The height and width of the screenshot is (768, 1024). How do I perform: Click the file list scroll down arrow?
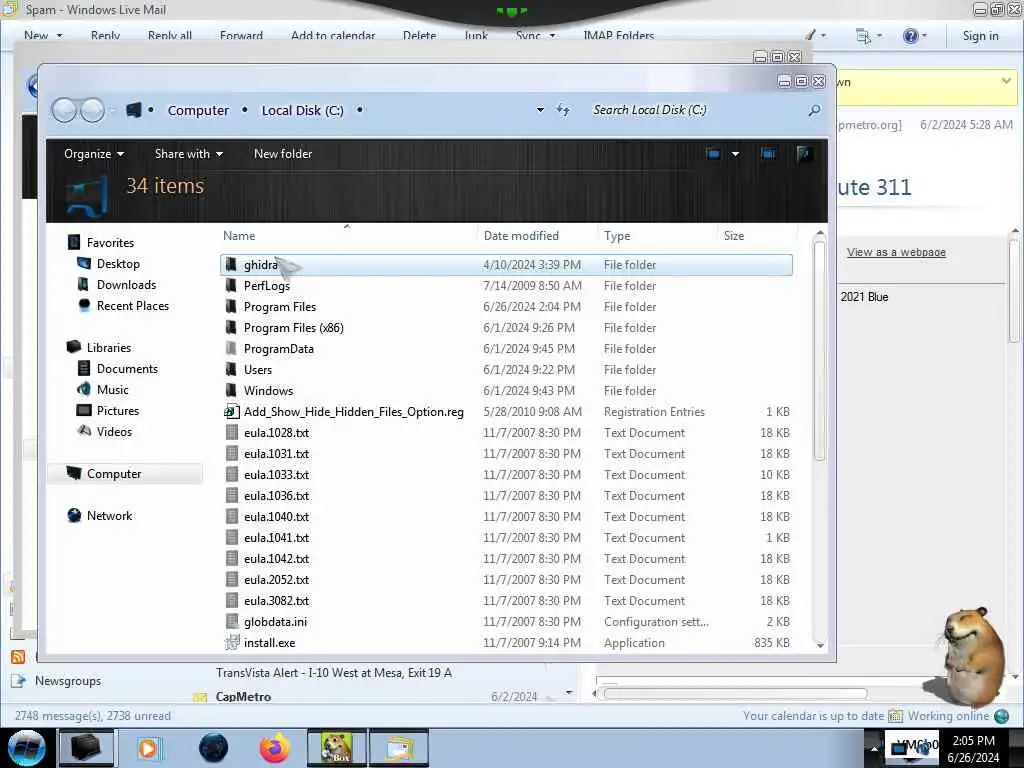pos(820,645)
